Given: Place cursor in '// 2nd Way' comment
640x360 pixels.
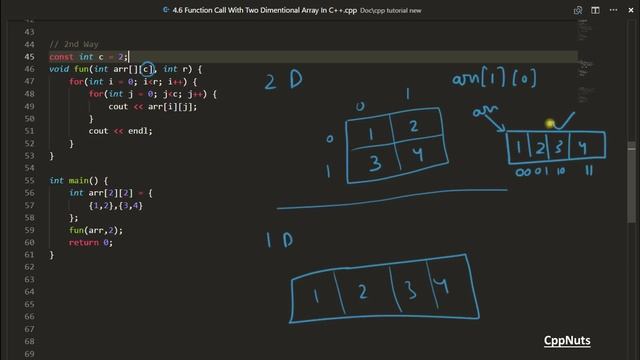Looking at the screenshot, I should click(74, 44).
